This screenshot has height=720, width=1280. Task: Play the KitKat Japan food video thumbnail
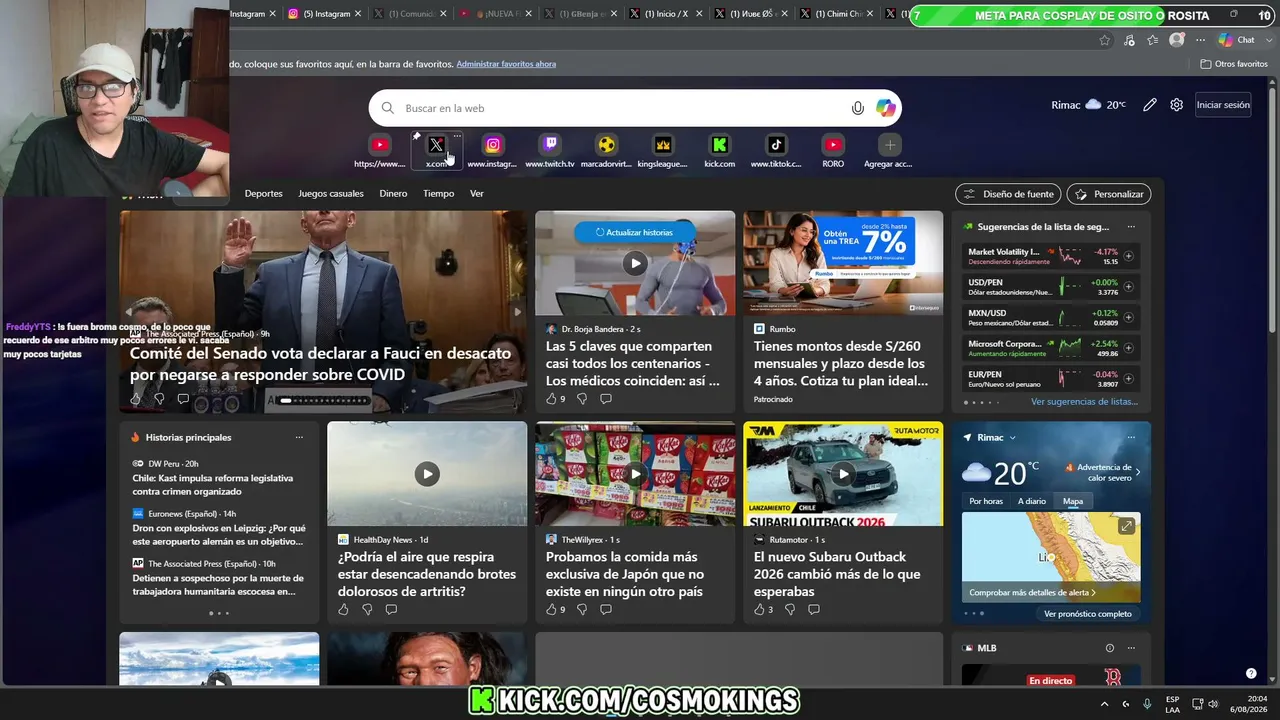click(635, 474)
